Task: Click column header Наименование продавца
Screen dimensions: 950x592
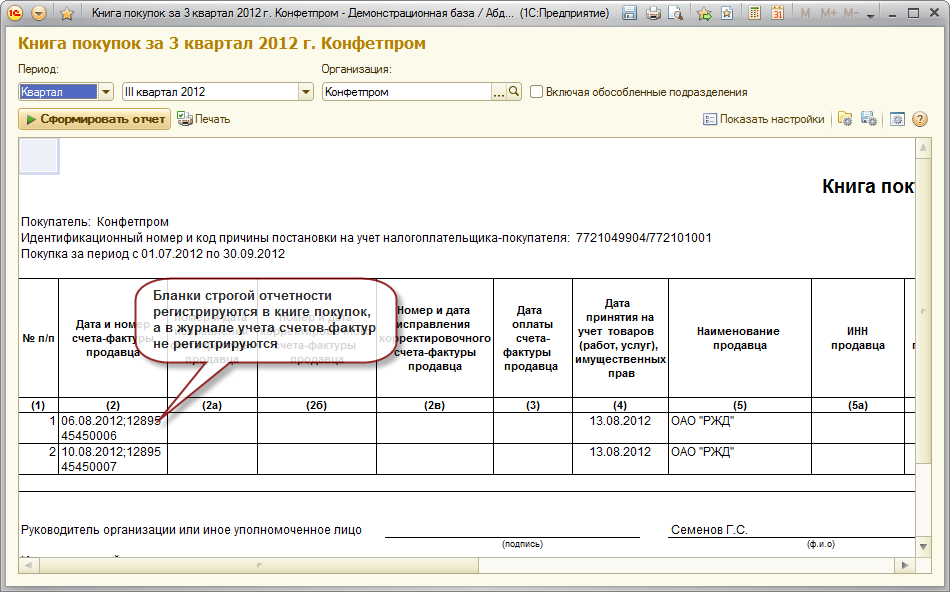Action: 739,338
